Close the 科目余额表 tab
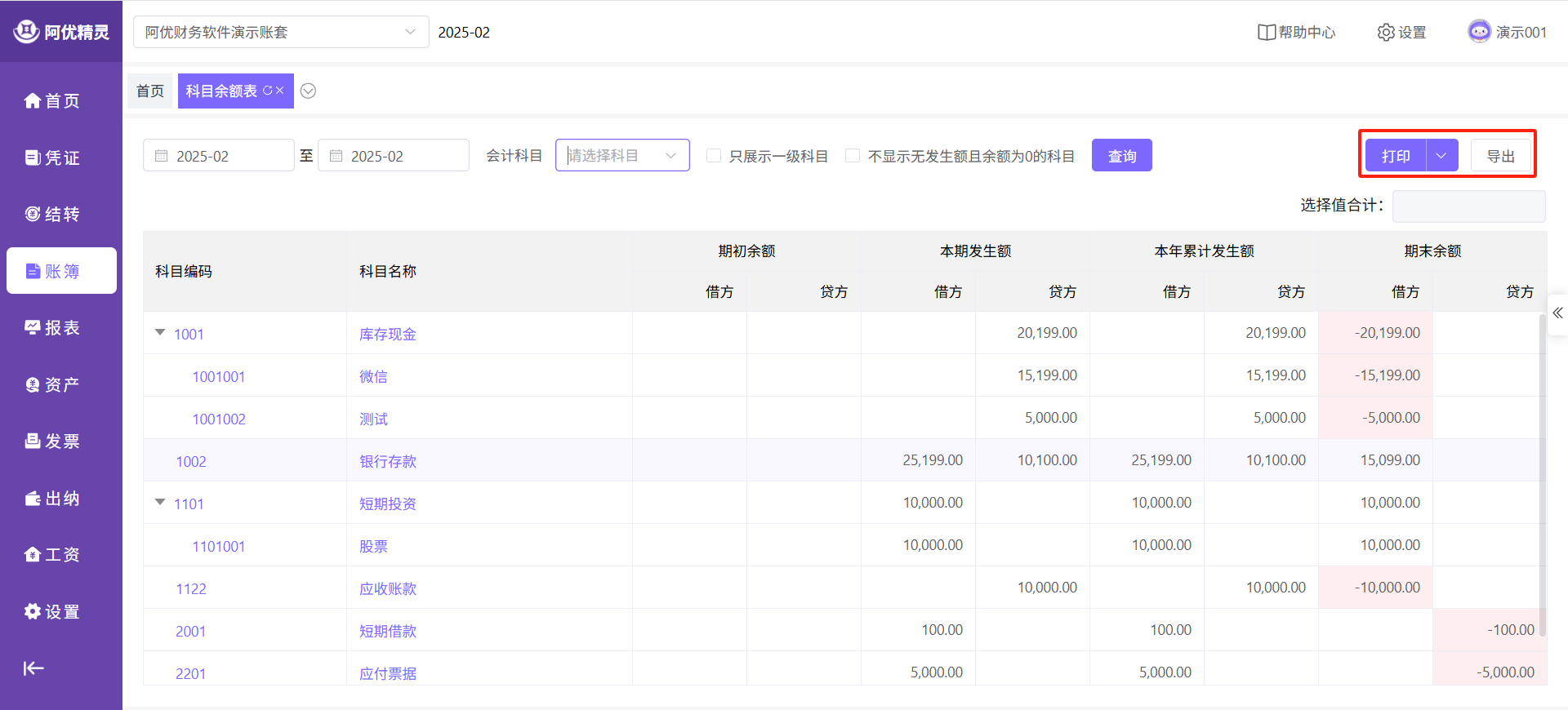Image resolution: width=1568 pixels, height=710 pixels. click(280, 91)
